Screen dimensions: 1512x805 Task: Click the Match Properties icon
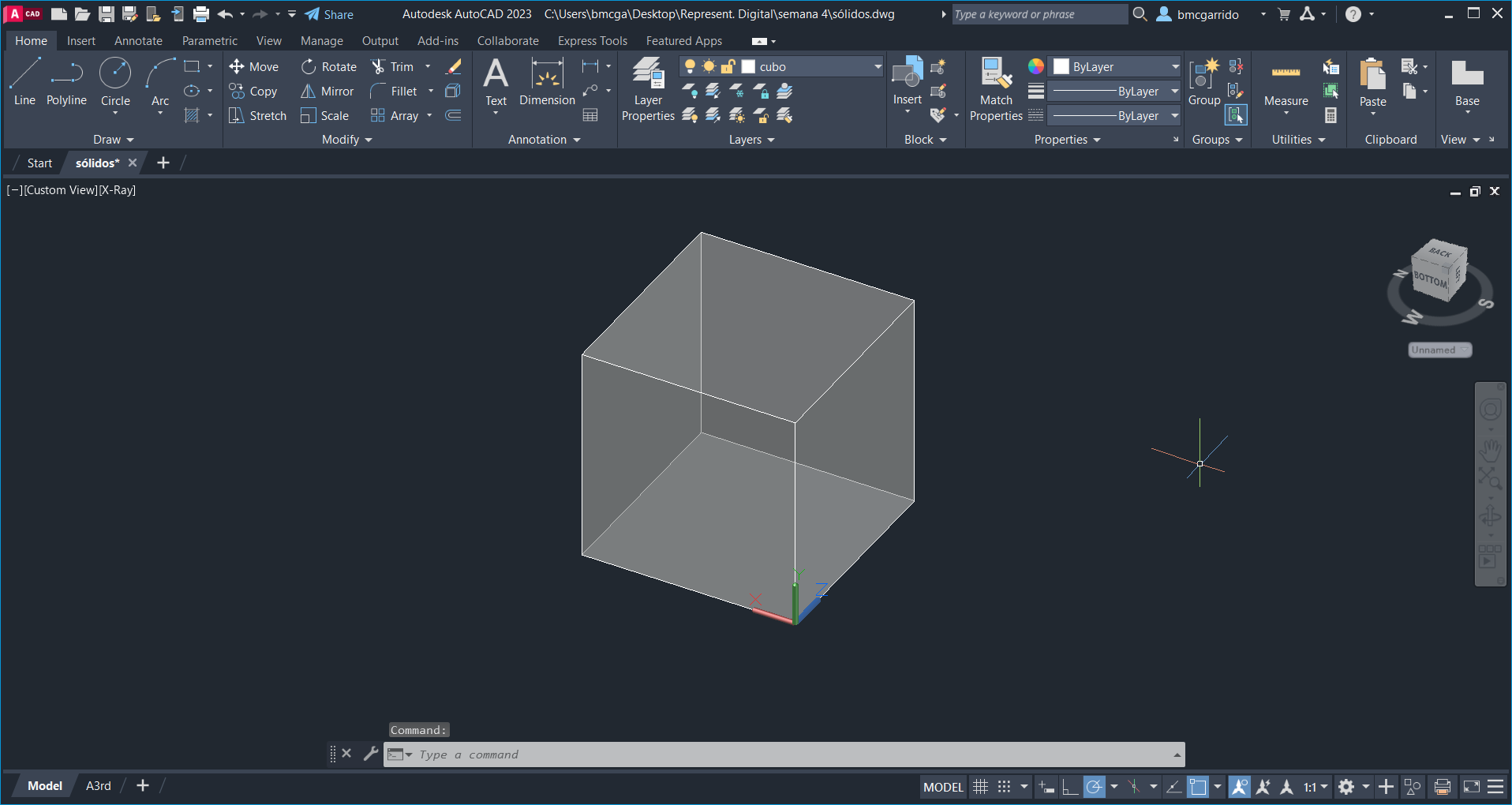(996, 88)
